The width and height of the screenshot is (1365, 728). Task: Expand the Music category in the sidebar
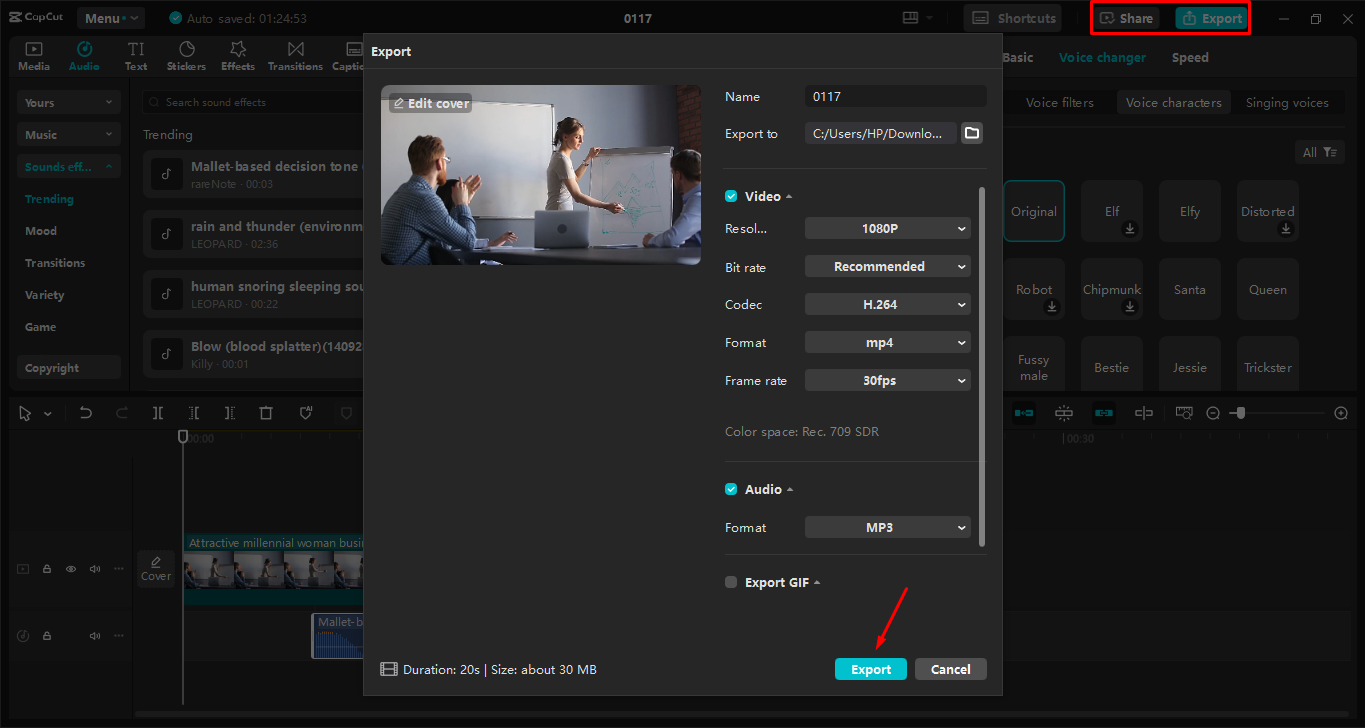coord(69,134)
